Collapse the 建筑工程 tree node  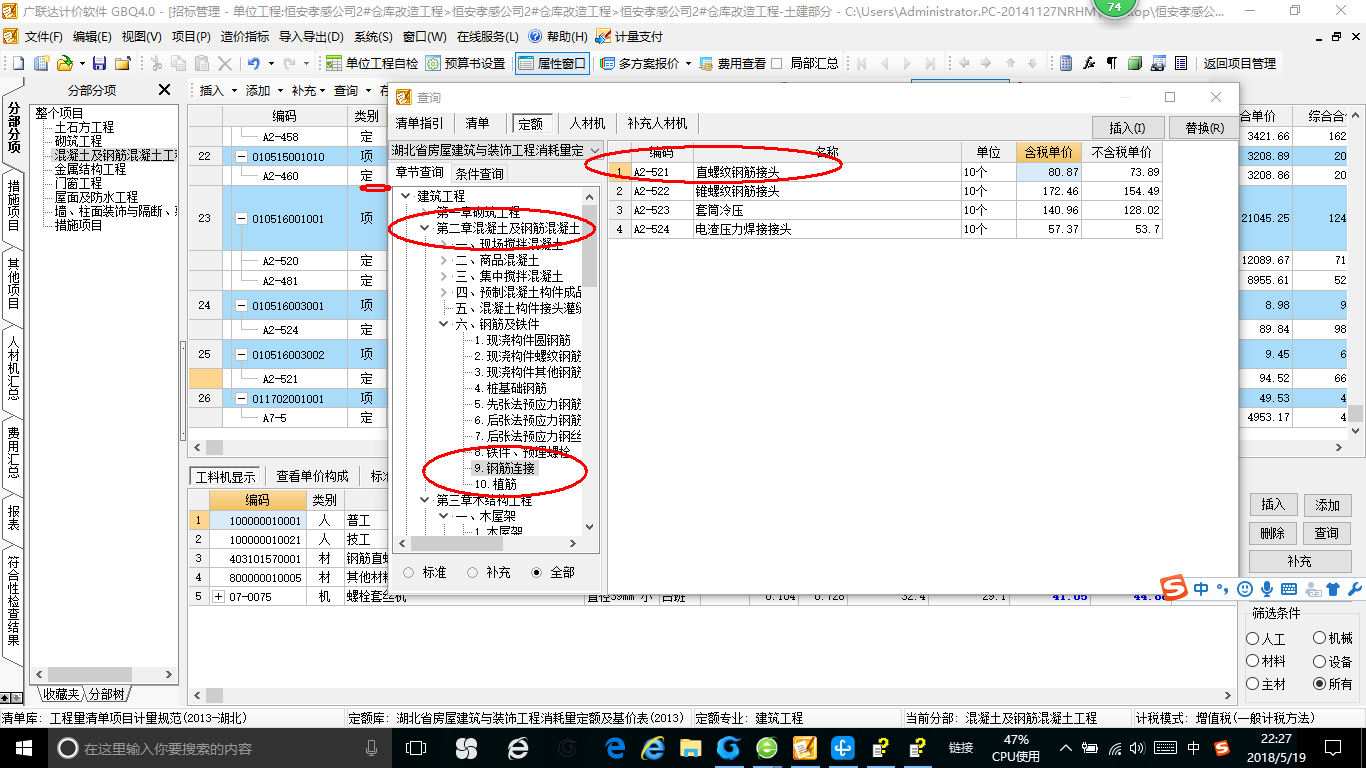(x=405, y=196)
